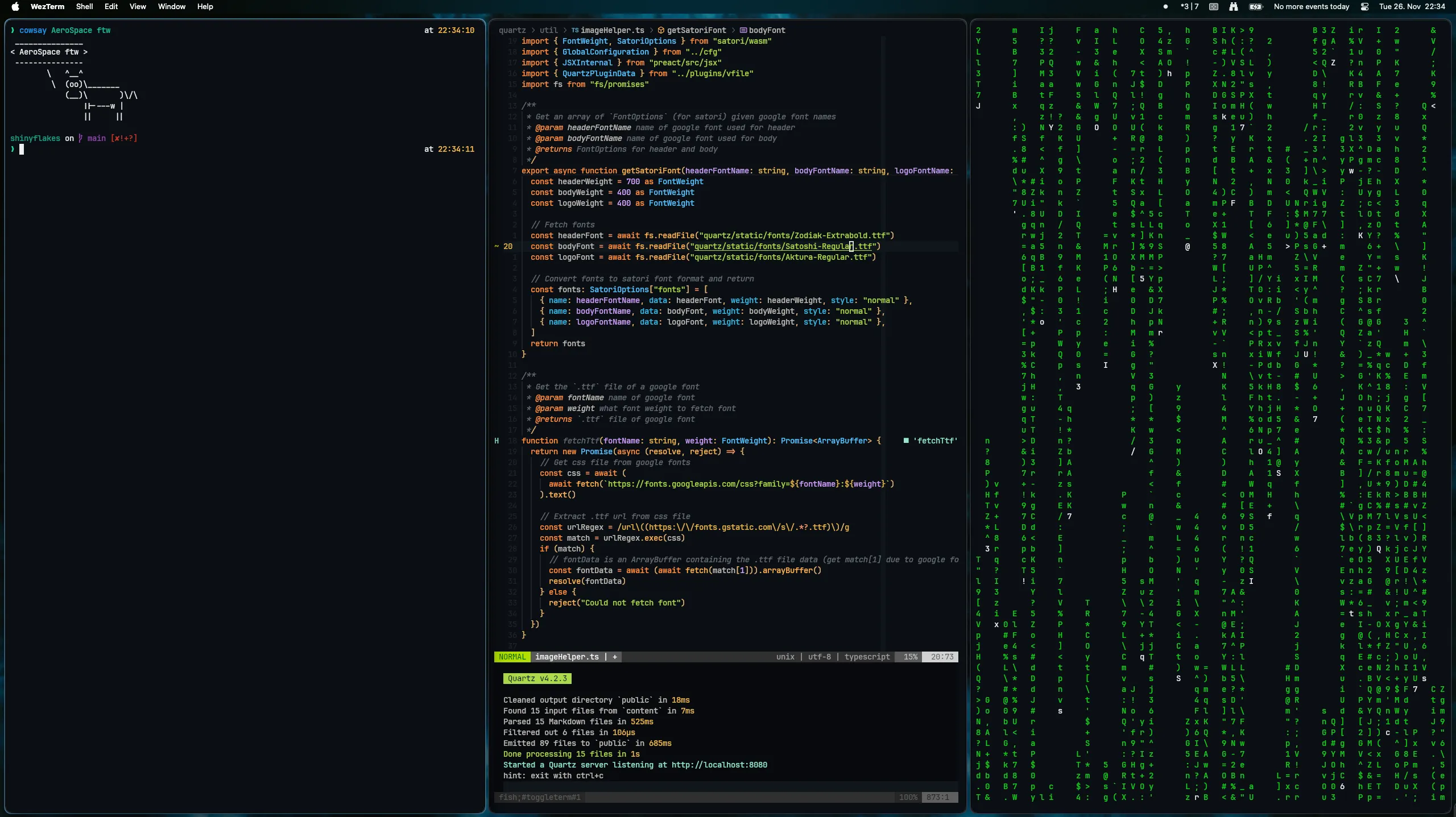Click the binoculars menu bar icon
1456x817 pixels.
tap(1233, 7)
